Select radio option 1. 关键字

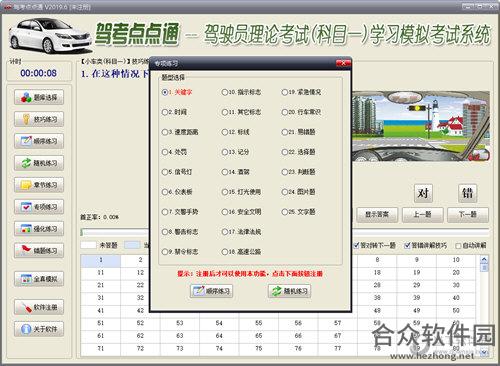[177, 92]
